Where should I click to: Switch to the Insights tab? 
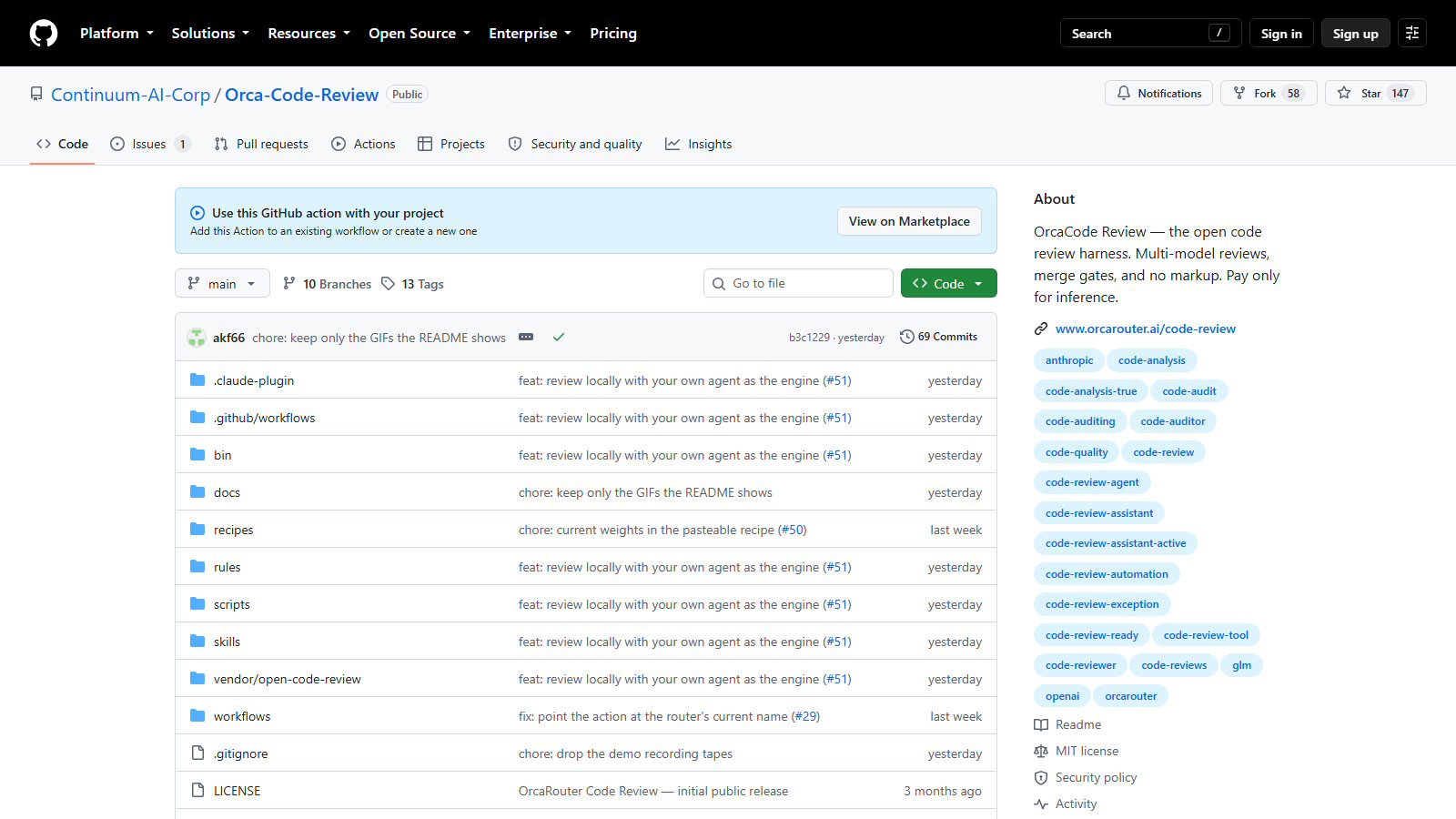pyautogui.click(x=699, y=145)
